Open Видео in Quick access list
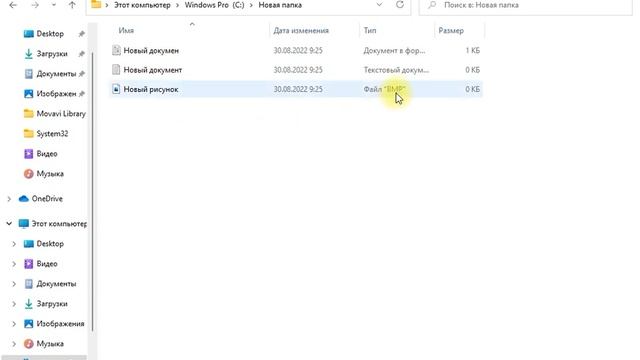 [47, 154]
